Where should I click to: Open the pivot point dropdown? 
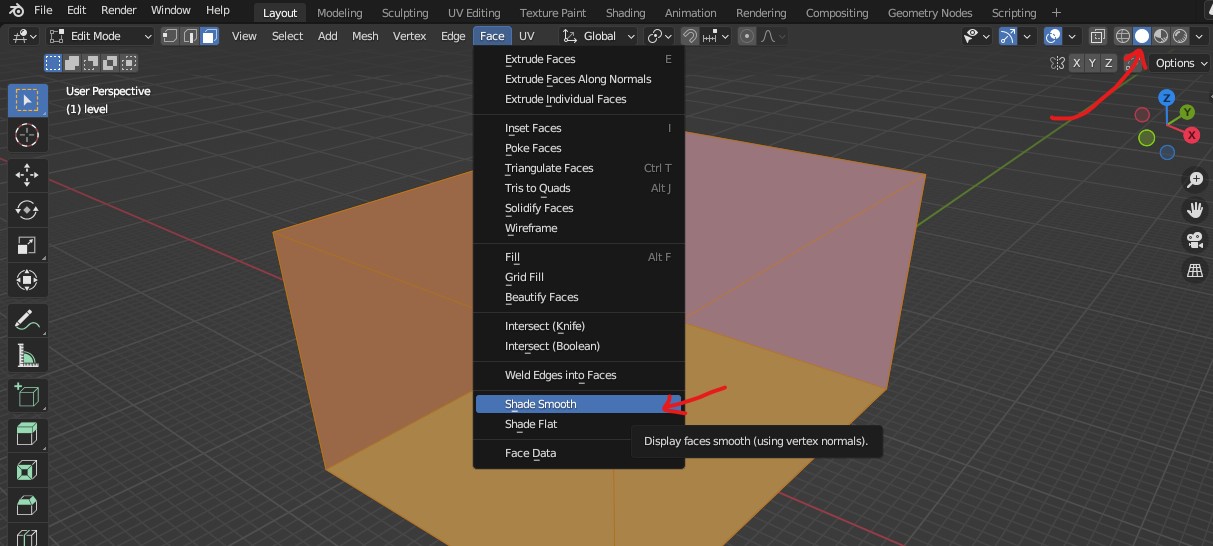[660, 36]
